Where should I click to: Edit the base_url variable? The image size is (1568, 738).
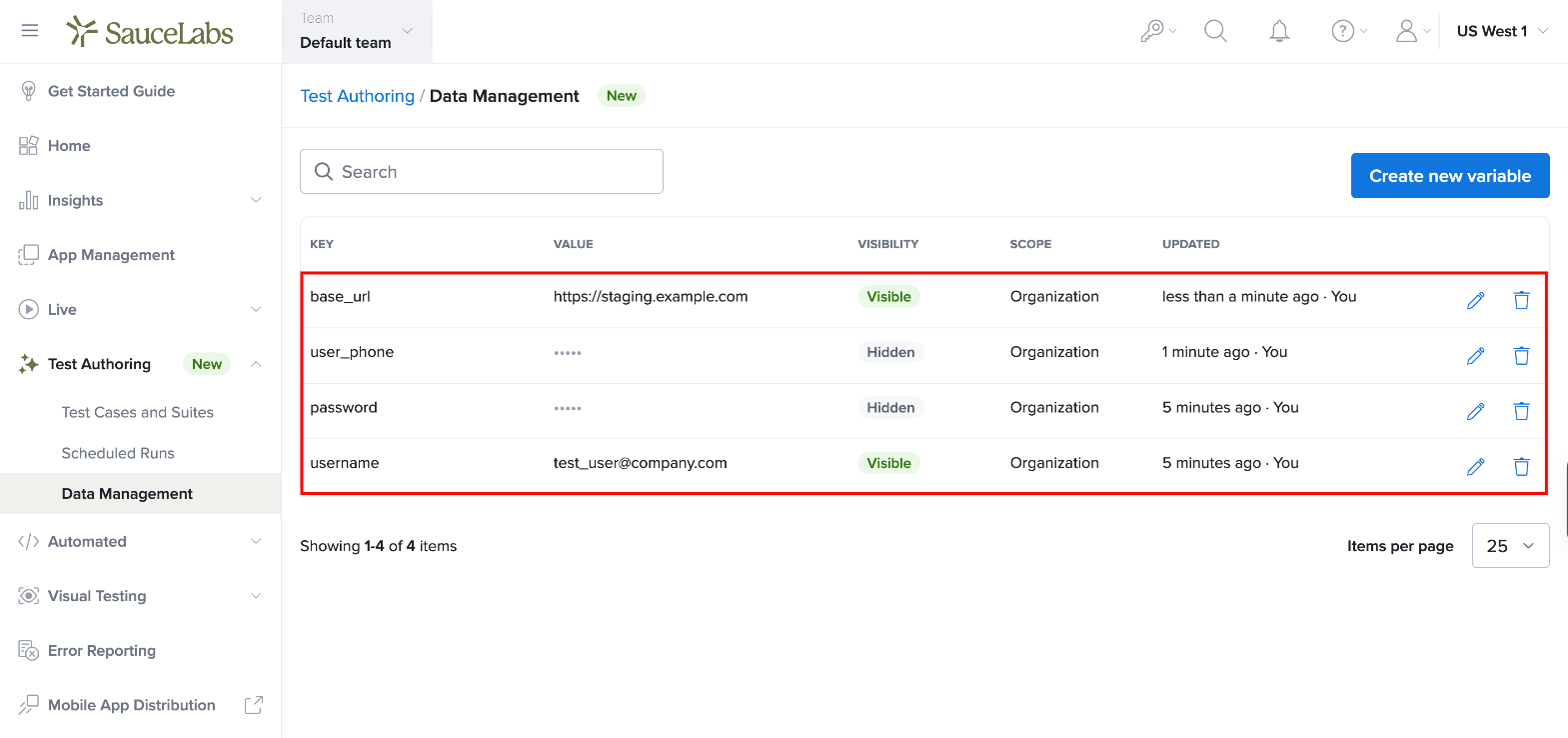click(x=1475, y=300)
